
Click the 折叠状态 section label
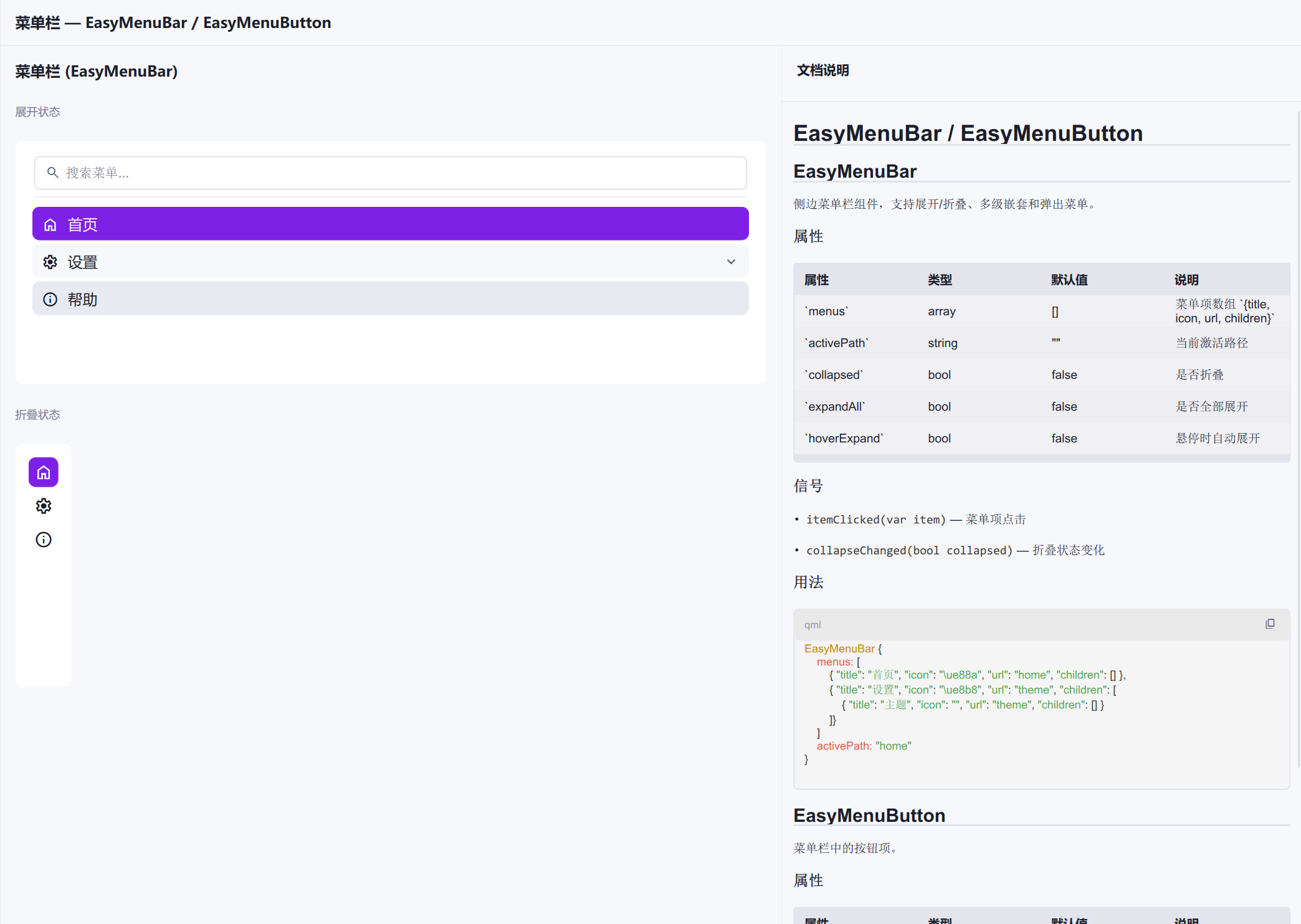pos(38,415)
